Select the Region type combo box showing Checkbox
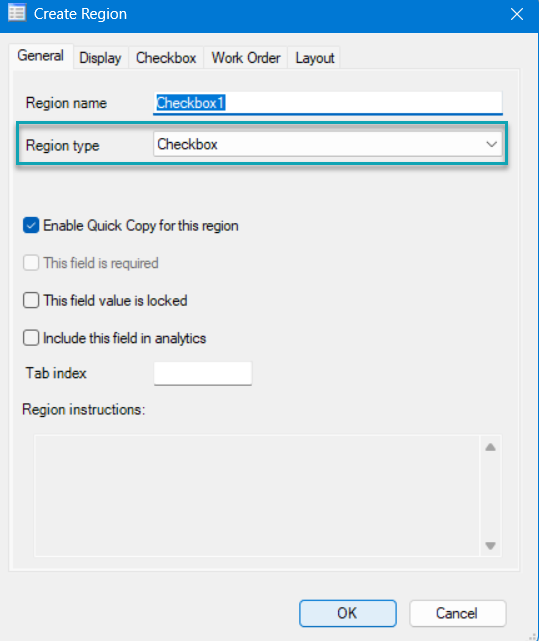Viewport: 539px width, 641px height. [x=328, y=144]
